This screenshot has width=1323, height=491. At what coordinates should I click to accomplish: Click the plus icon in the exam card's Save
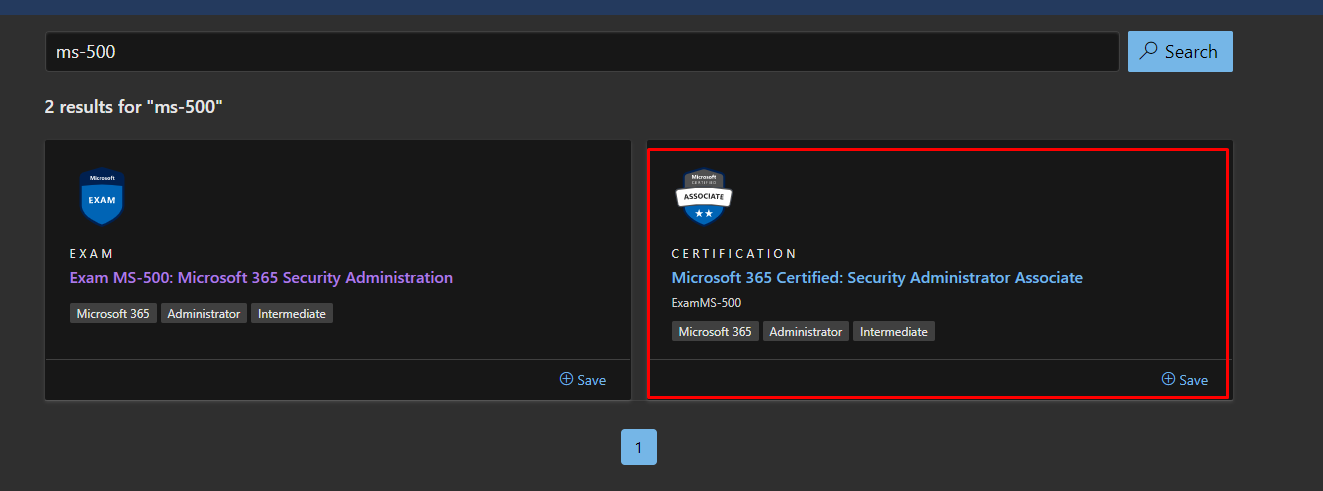click(566, 379)
